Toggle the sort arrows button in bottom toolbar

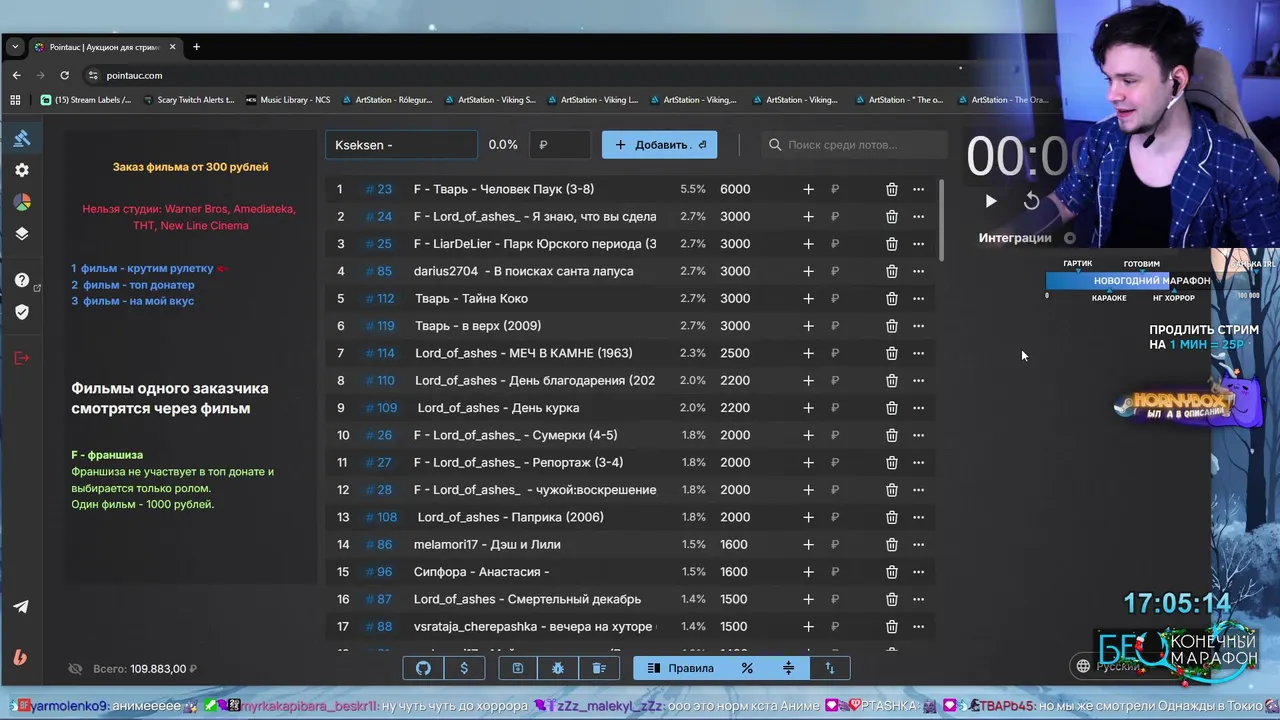click(x=829, y=668)
